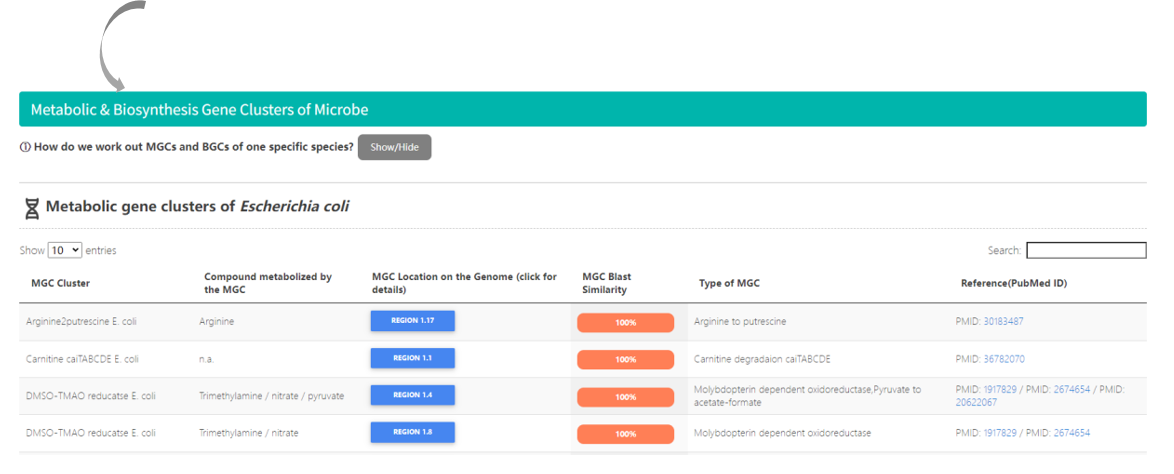Click the info icon before the MGCs question
The image size is (1174, 474).
click(25, 147)
